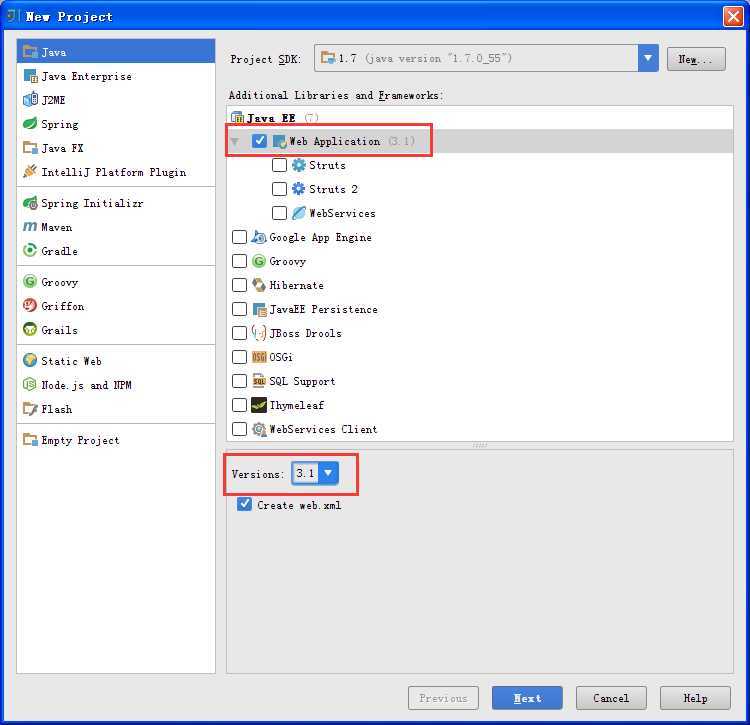
Task: Click the Struts 2 gear icon
Action: coord(298,189)
